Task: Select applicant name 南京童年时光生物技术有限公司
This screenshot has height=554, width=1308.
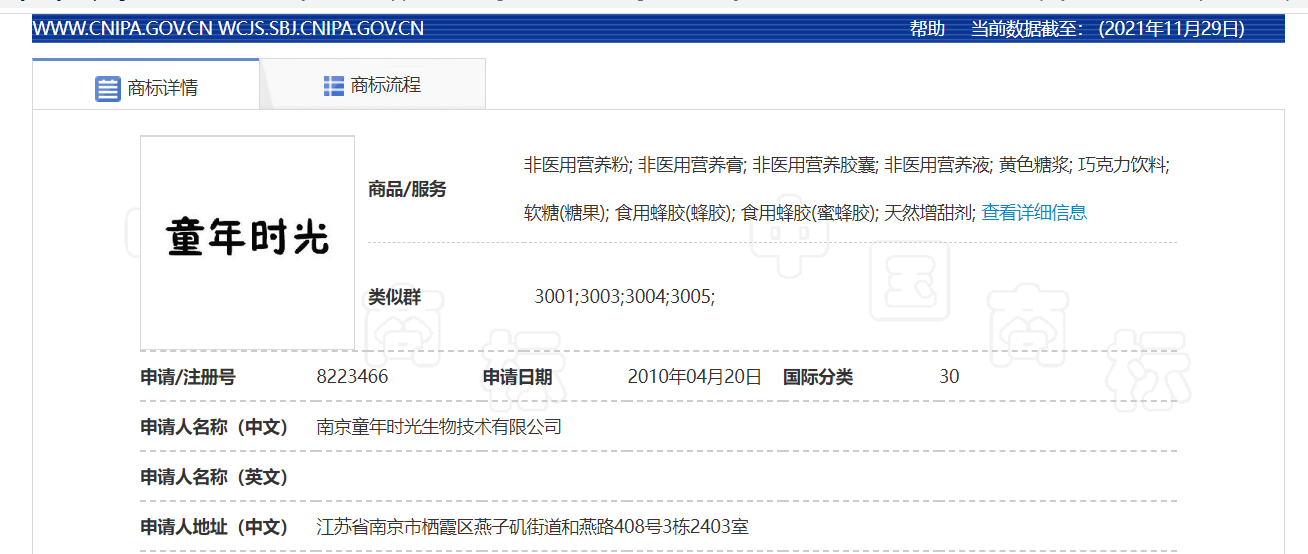Action: pos(439,427)
